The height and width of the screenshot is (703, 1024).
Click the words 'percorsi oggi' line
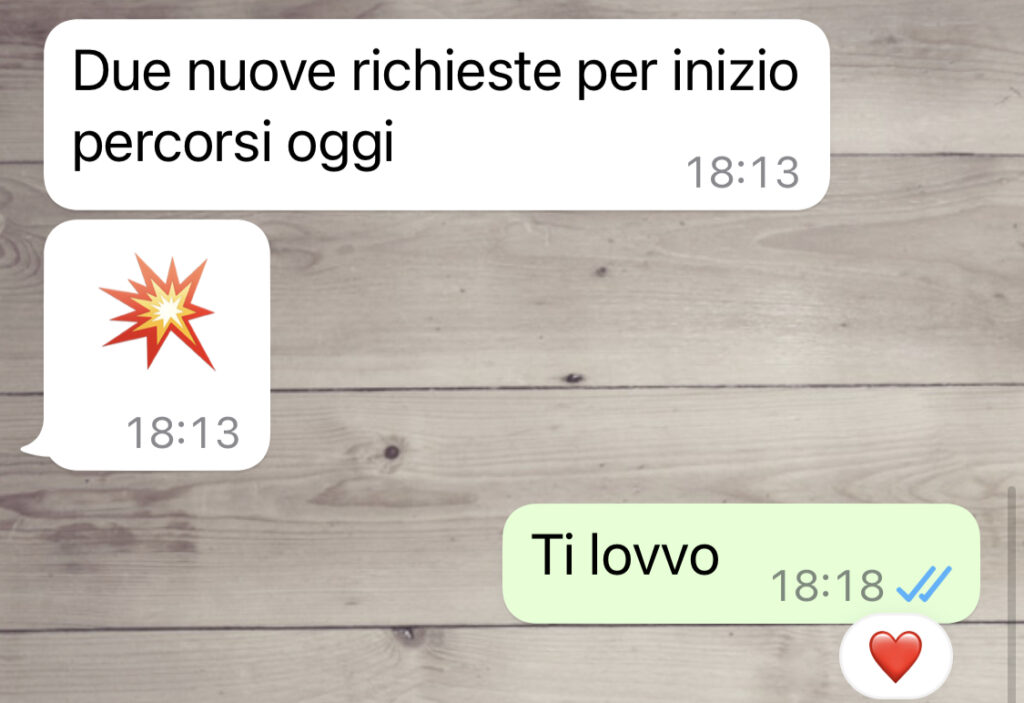click(234, 142)
